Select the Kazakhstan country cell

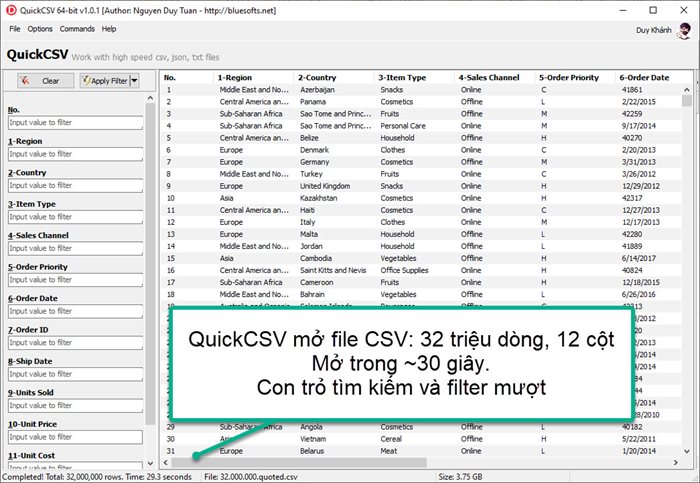click(x=318, y=198)
